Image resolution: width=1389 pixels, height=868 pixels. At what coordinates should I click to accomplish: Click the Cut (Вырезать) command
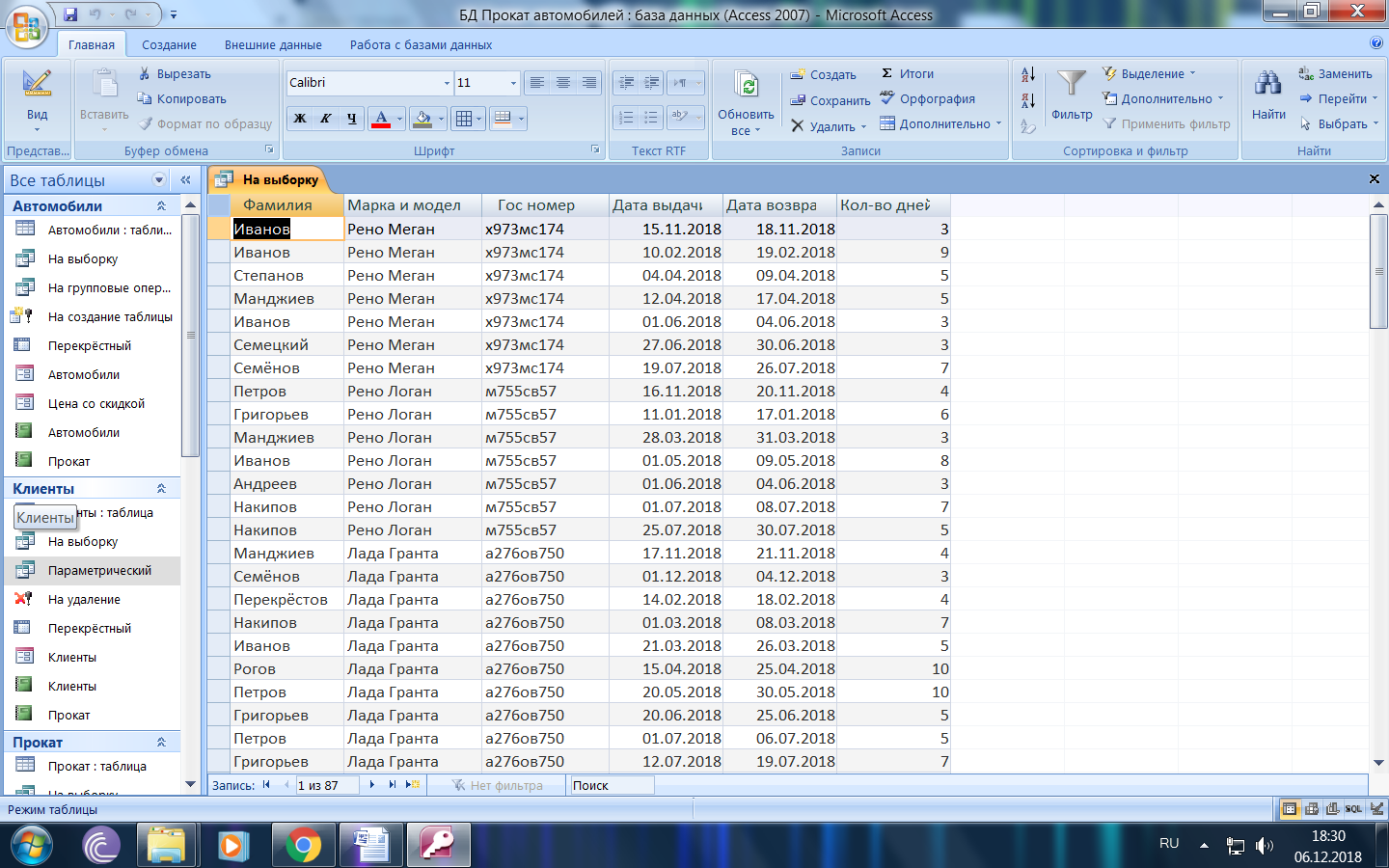pyautogui.click(x=174, y=73)
